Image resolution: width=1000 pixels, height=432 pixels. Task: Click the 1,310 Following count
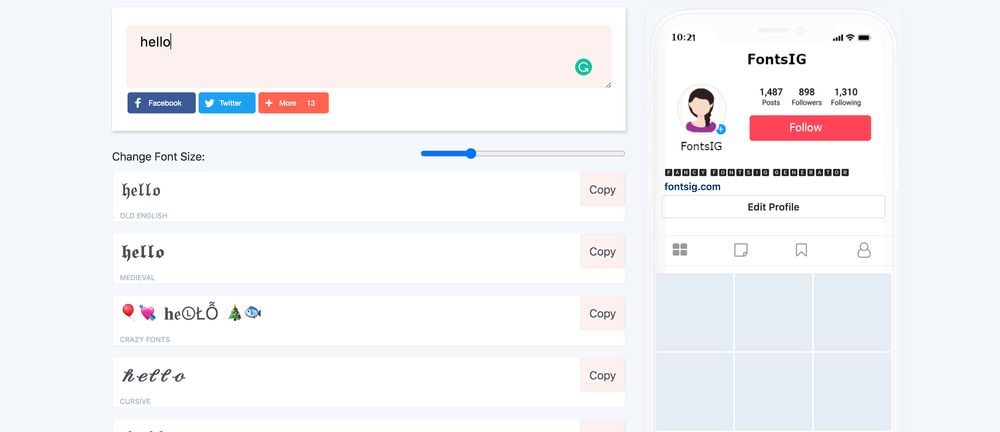[x=846, y=97]
